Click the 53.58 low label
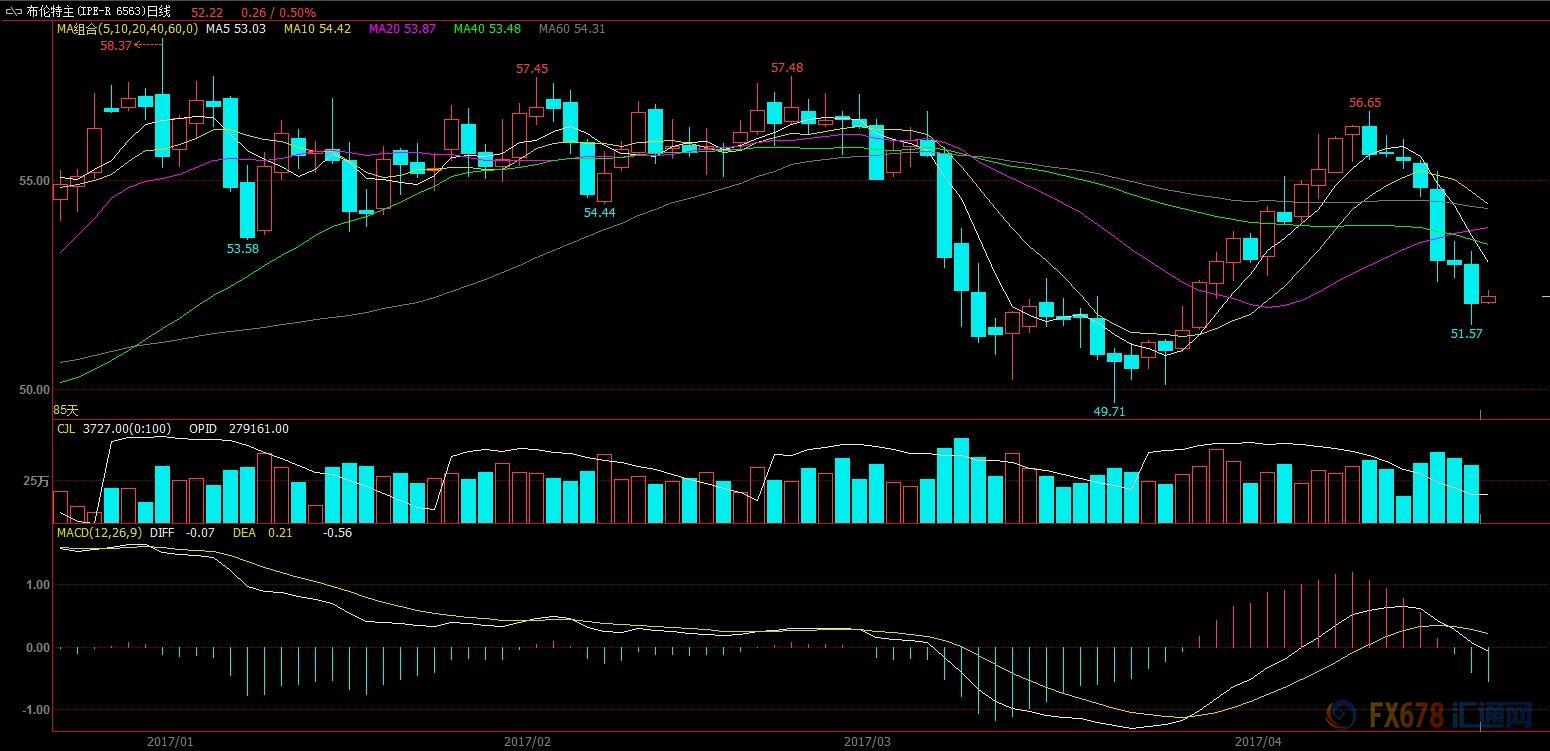Screen dimensions: 1550x751 (x=243, y=249)
